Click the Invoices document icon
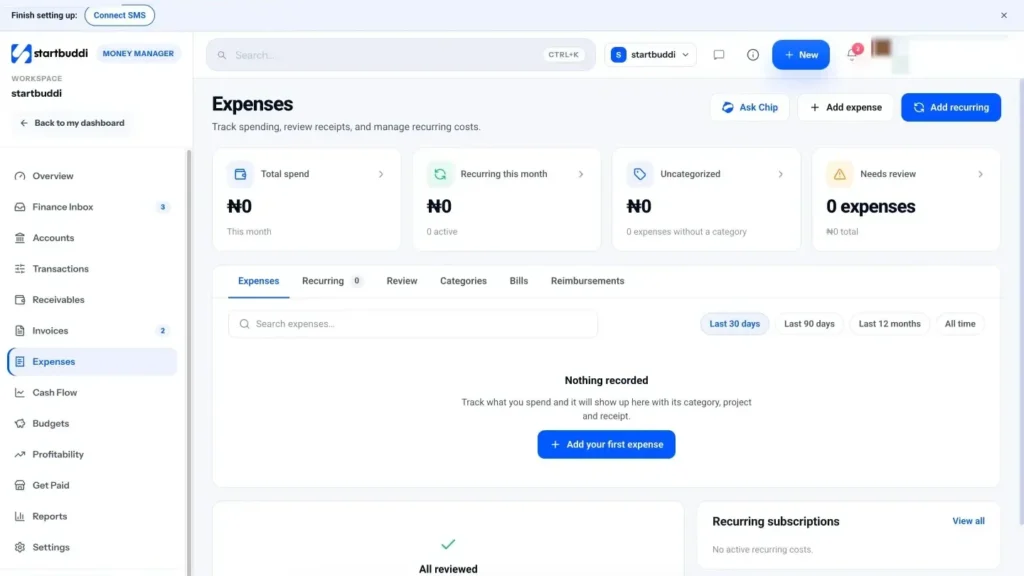The height and width of the screenshot is (576, 1024). coord(20,330)
